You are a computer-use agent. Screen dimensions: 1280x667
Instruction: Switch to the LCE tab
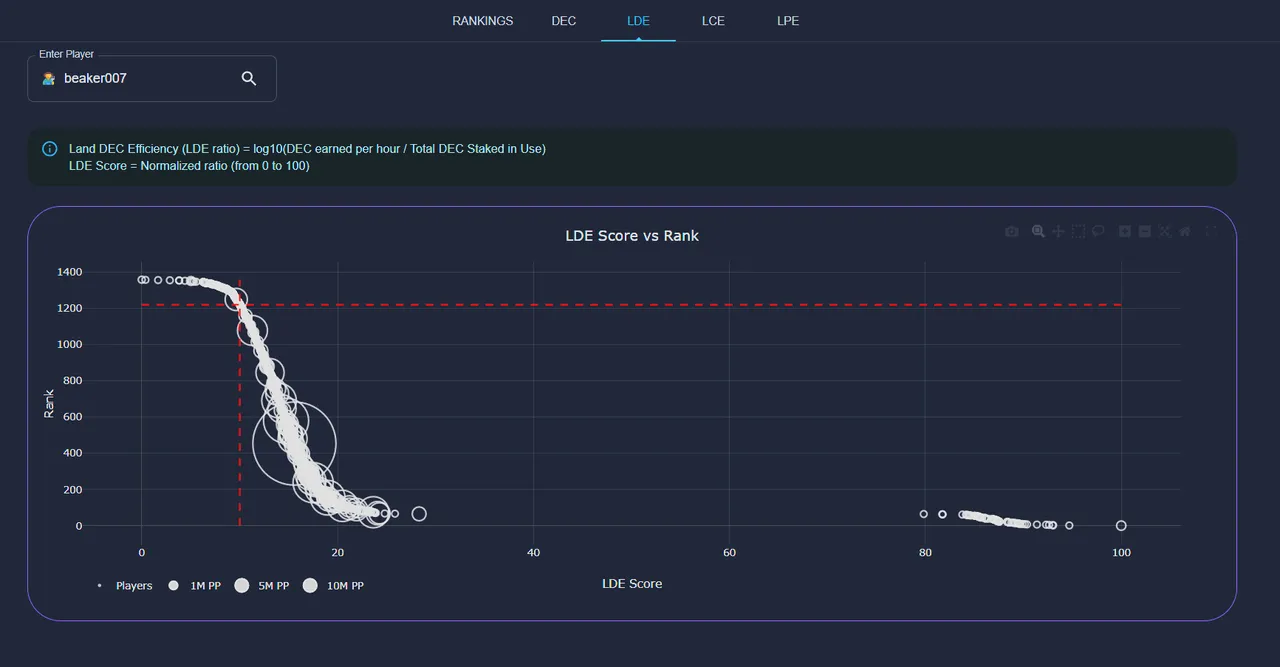pyautogui.click(x=713, y=21)
